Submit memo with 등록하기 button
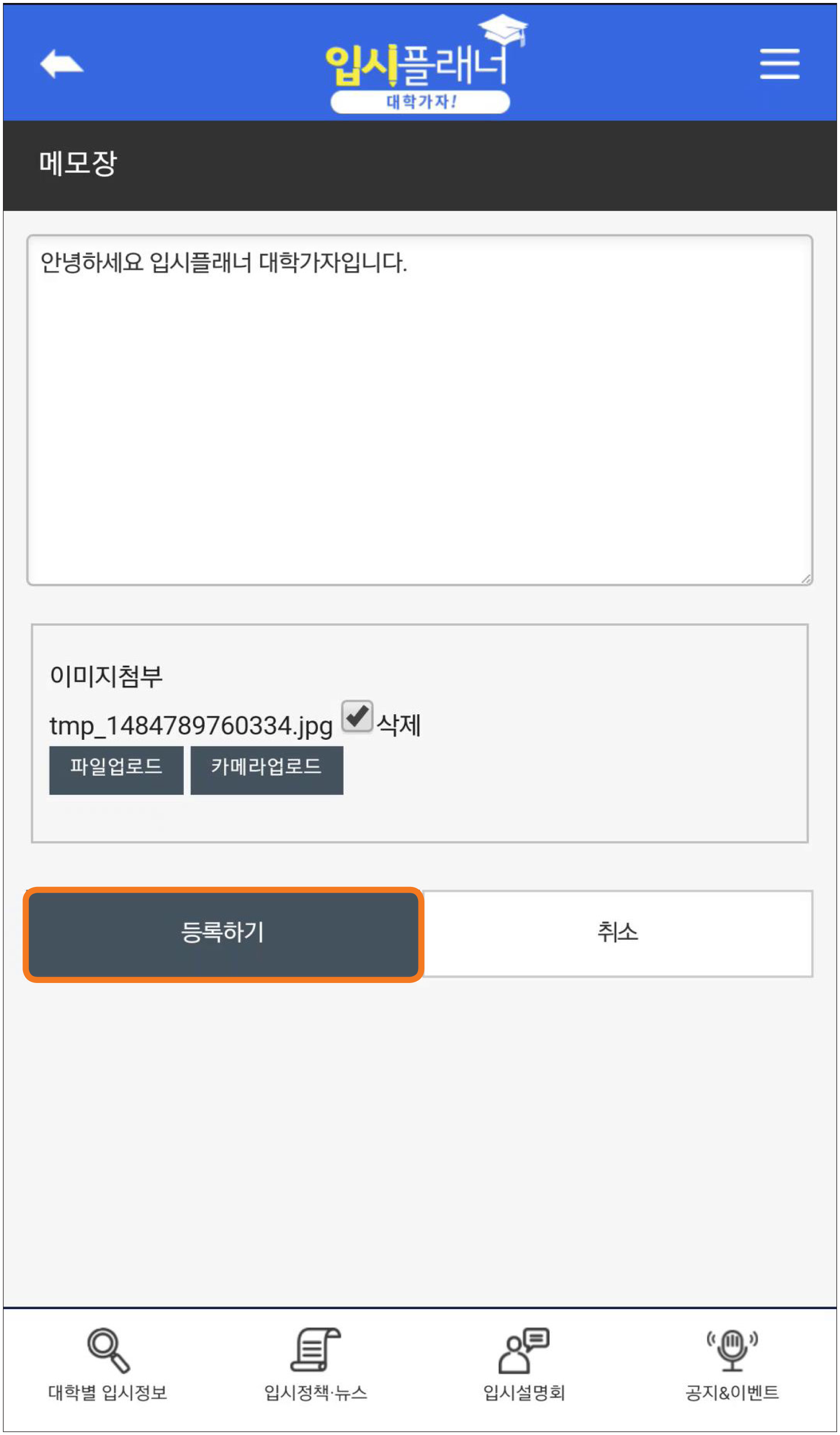Screen dimensions: 840x1435 223,934
